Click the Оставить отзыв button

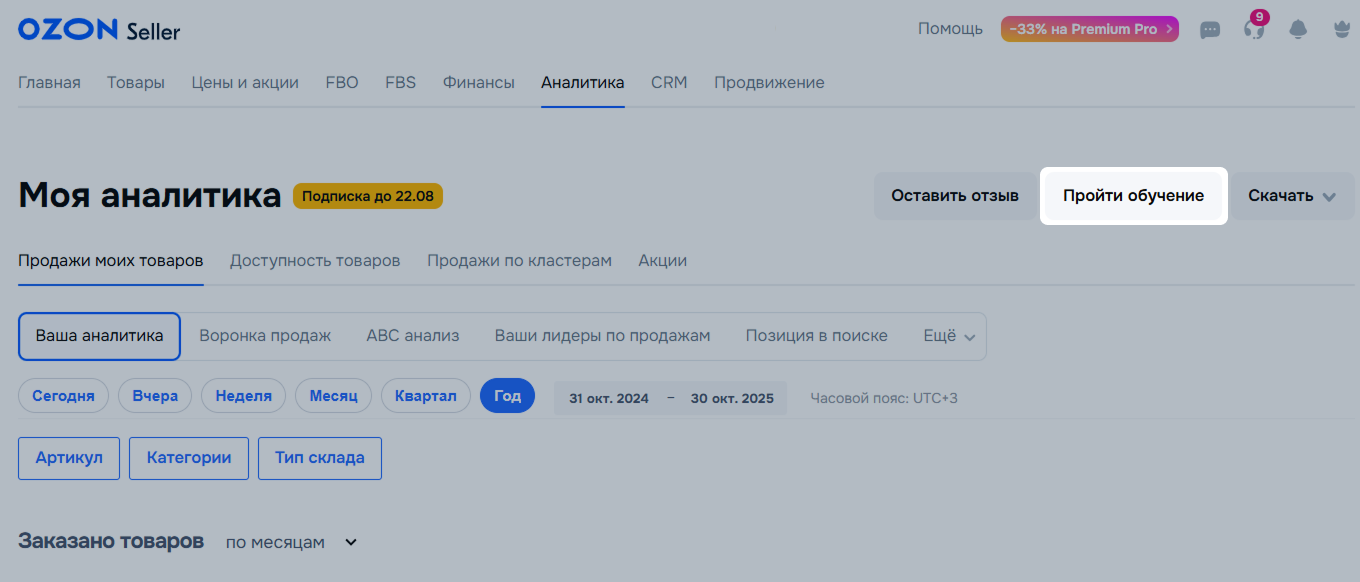point(955,196)
